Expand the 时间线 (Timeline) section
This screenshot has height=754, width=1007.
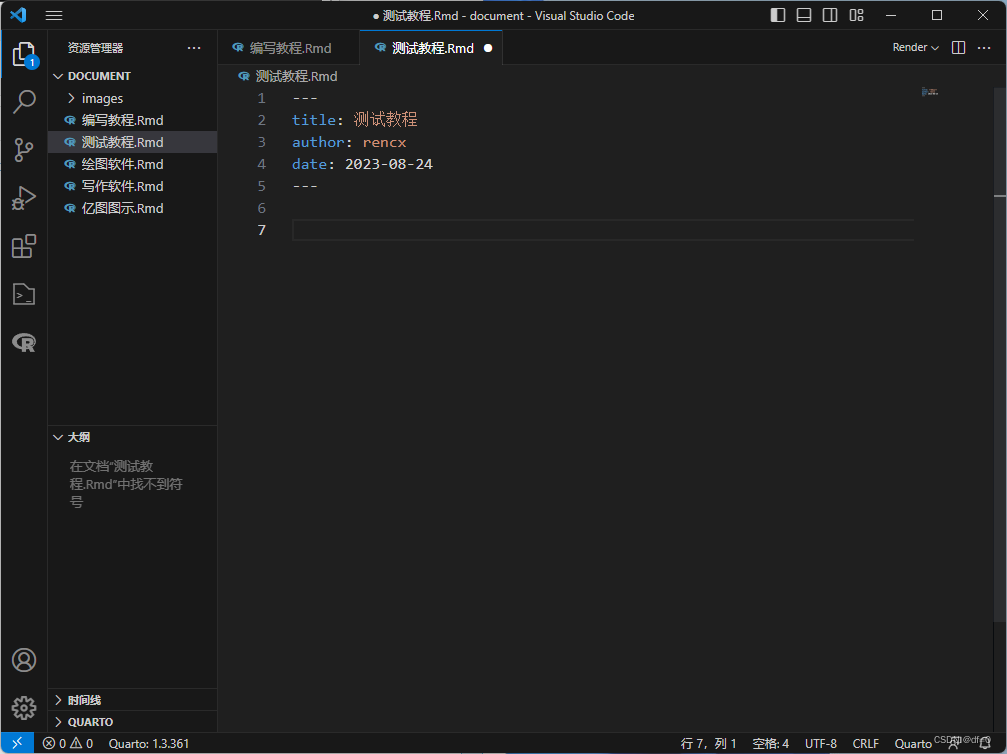coord(83,699)
